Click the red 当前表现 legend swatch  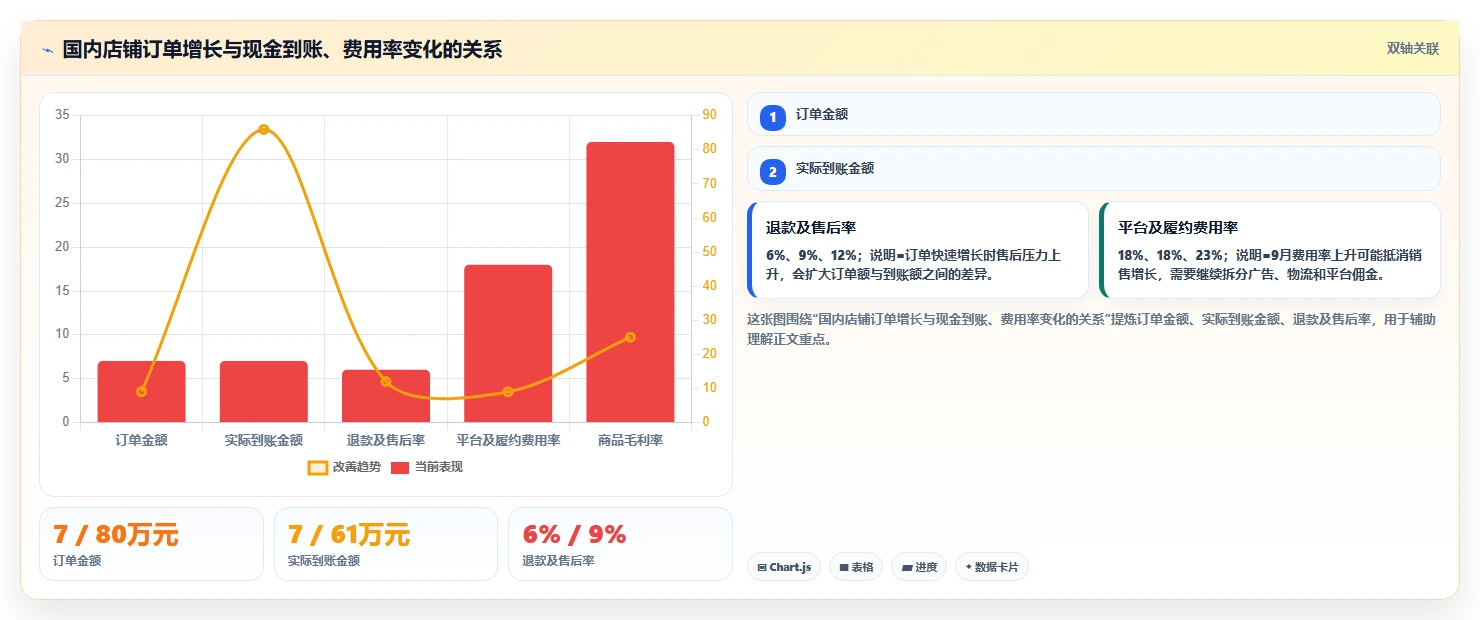(400, 467)
